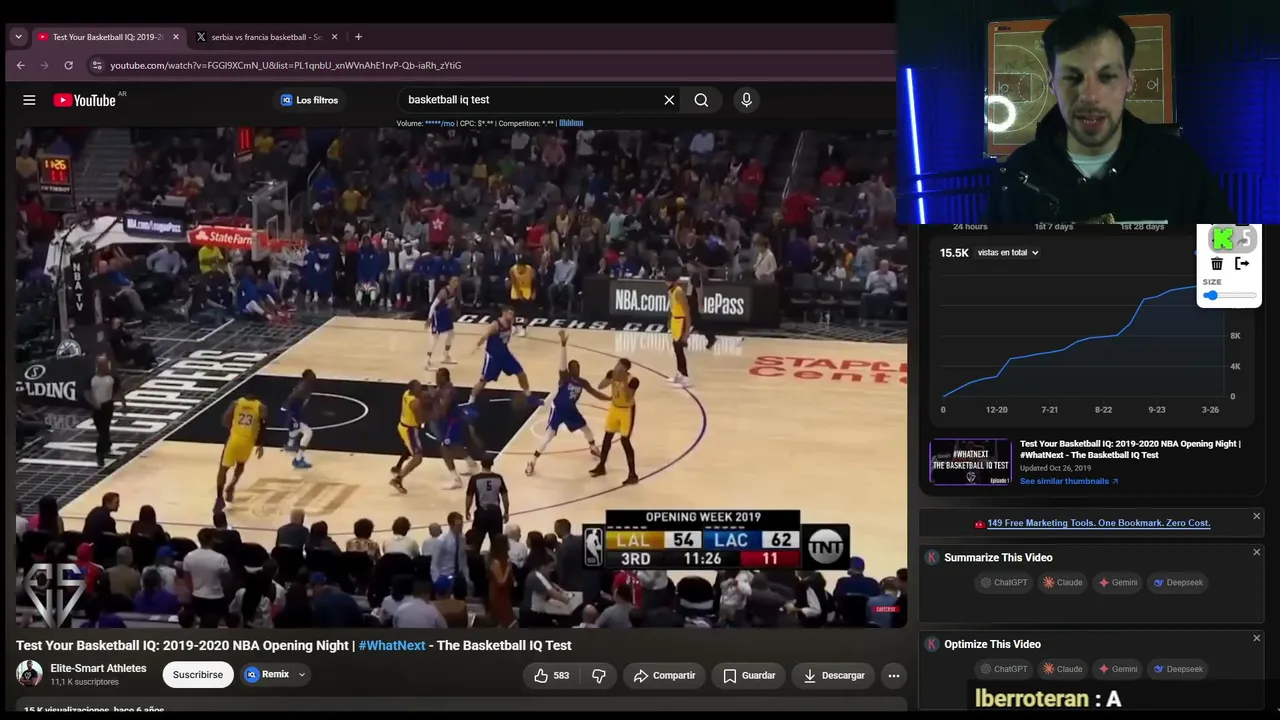Go to YouTube home via logo

[x=84, y=100]
